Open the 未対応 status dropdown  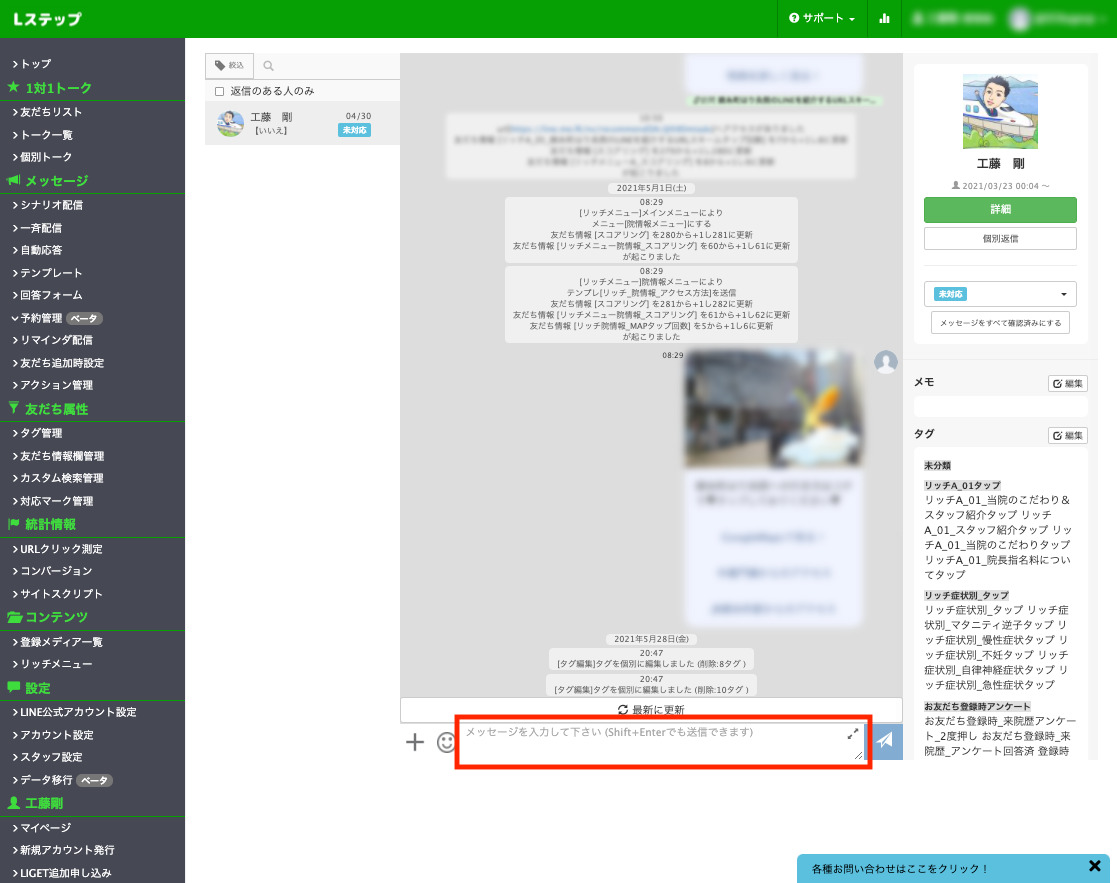tap(1000, 294)
